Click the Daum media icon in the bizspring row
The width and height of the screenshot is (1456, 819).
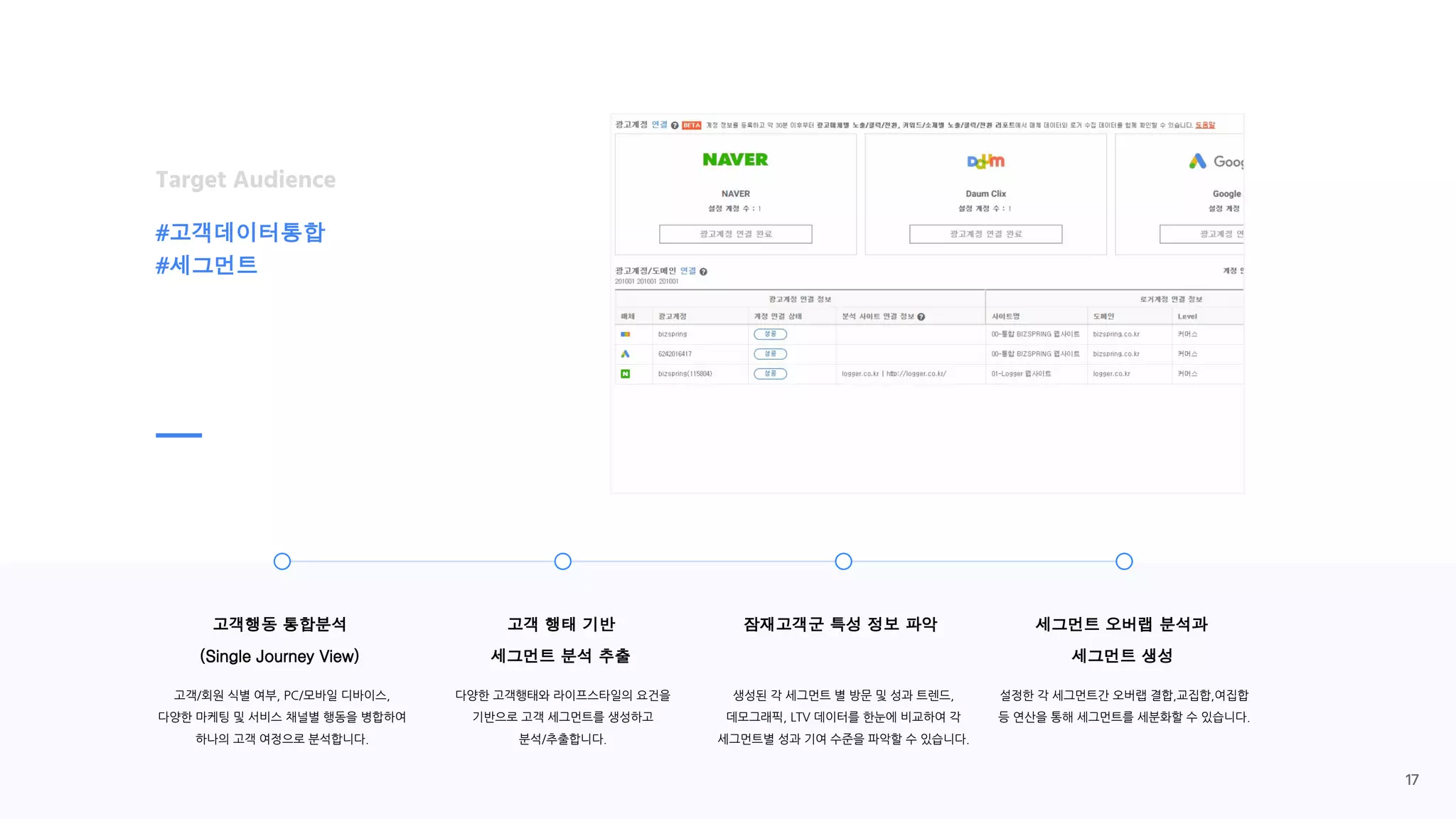pyautogui.click(x=626, y=334)
